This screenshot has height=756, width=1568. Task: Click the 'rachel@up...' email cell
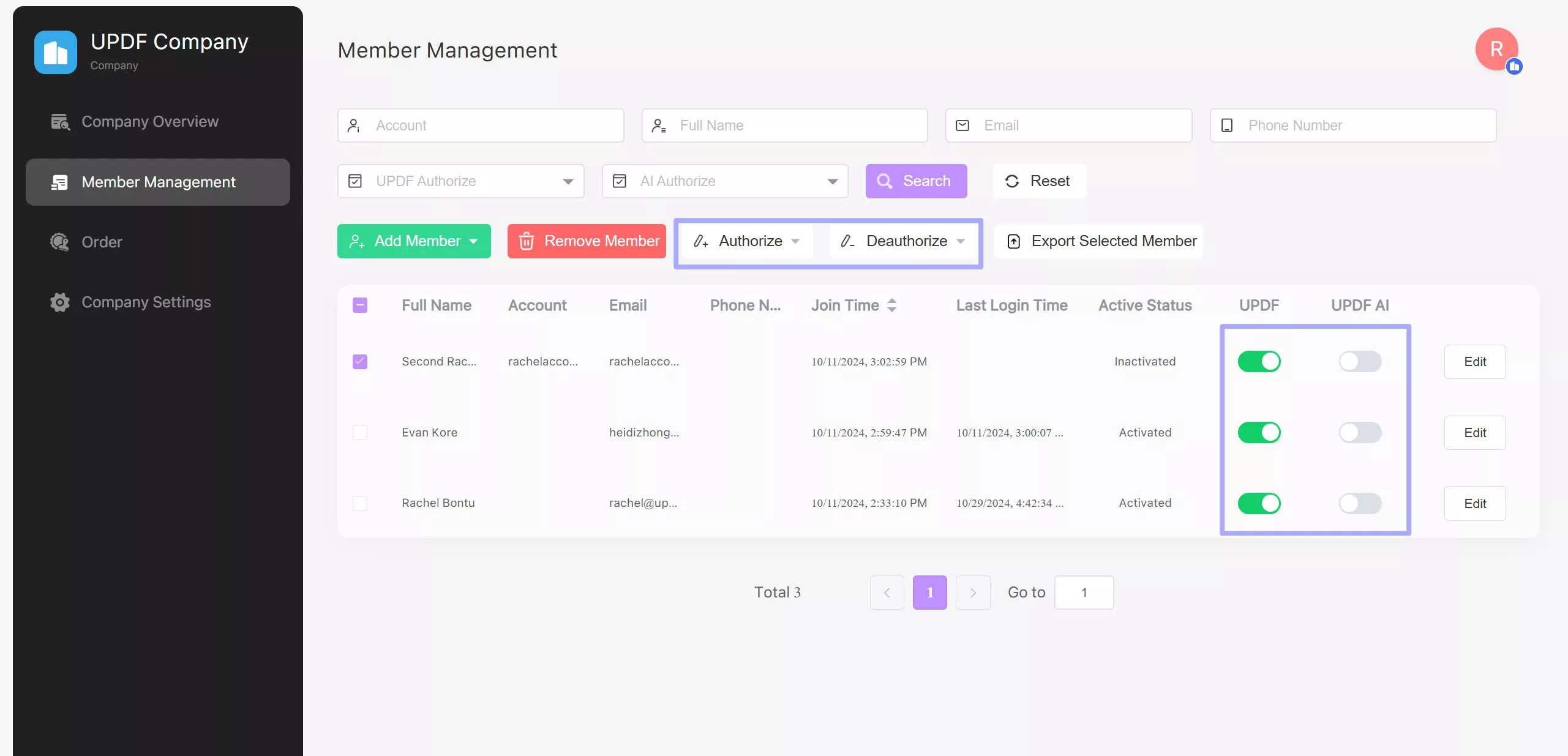click(643, 503)
